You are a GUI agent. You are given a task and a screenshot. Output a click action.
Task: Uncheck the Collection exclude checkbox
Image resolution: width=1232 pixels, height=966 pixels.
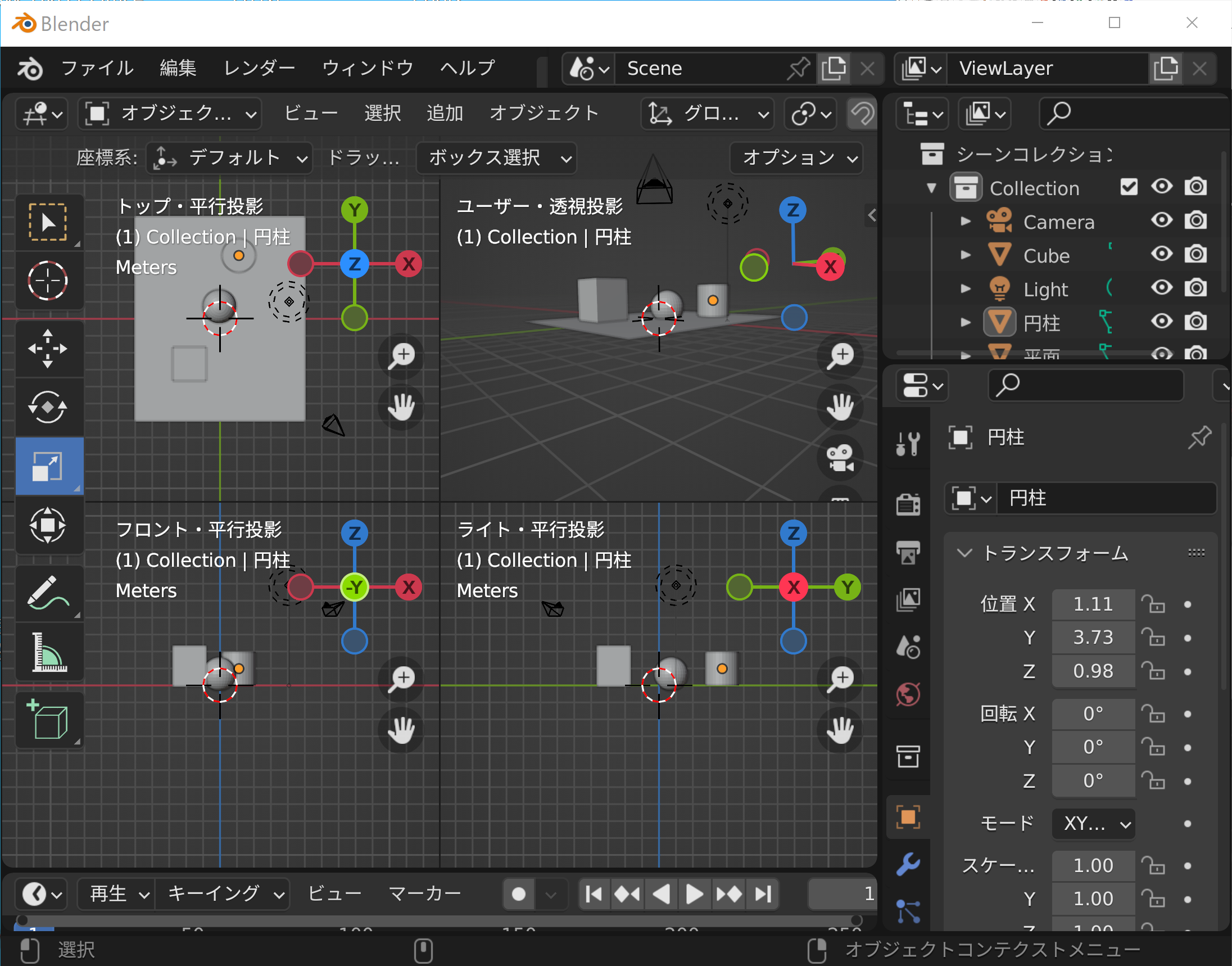coord(1129,187)
